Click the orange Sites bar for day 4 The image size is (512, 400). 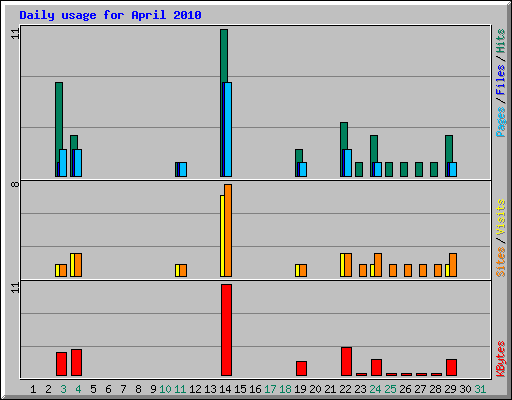tap(78, 265)
